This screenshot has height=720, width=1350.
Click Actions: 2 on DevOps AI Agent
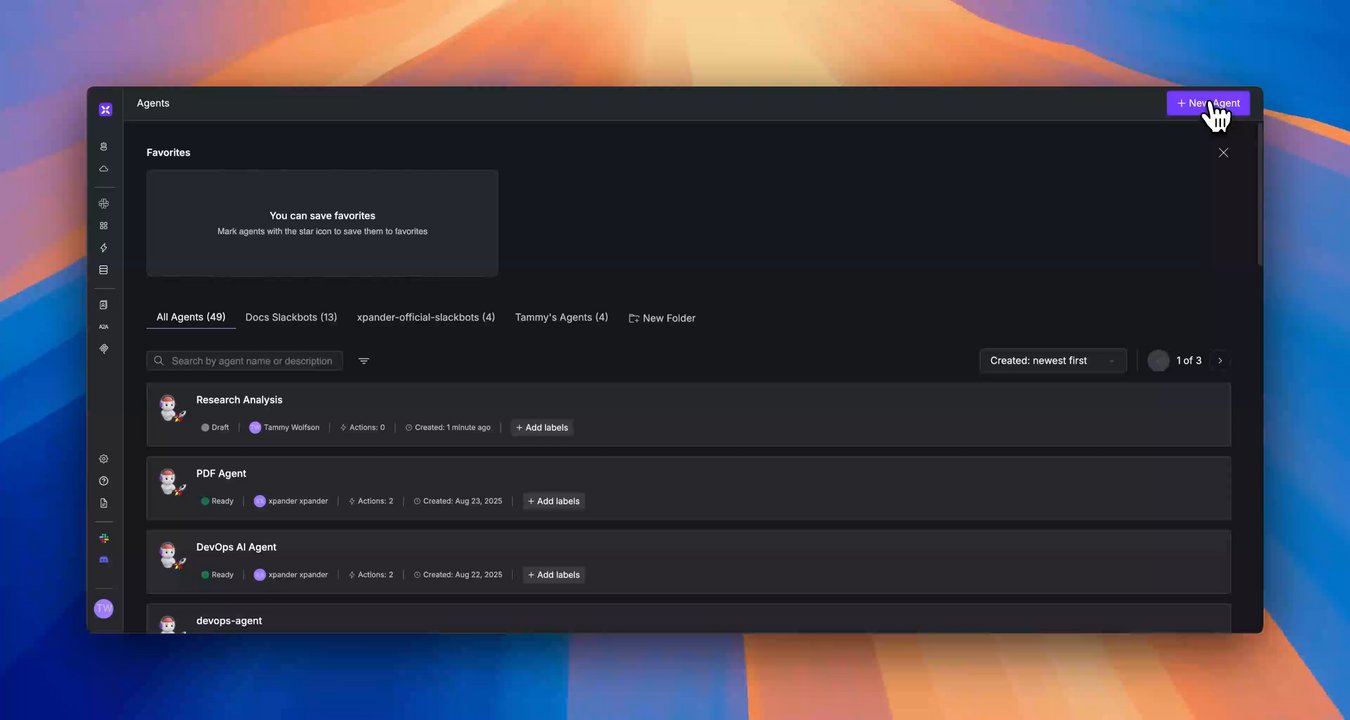click(x=371, y=575)
